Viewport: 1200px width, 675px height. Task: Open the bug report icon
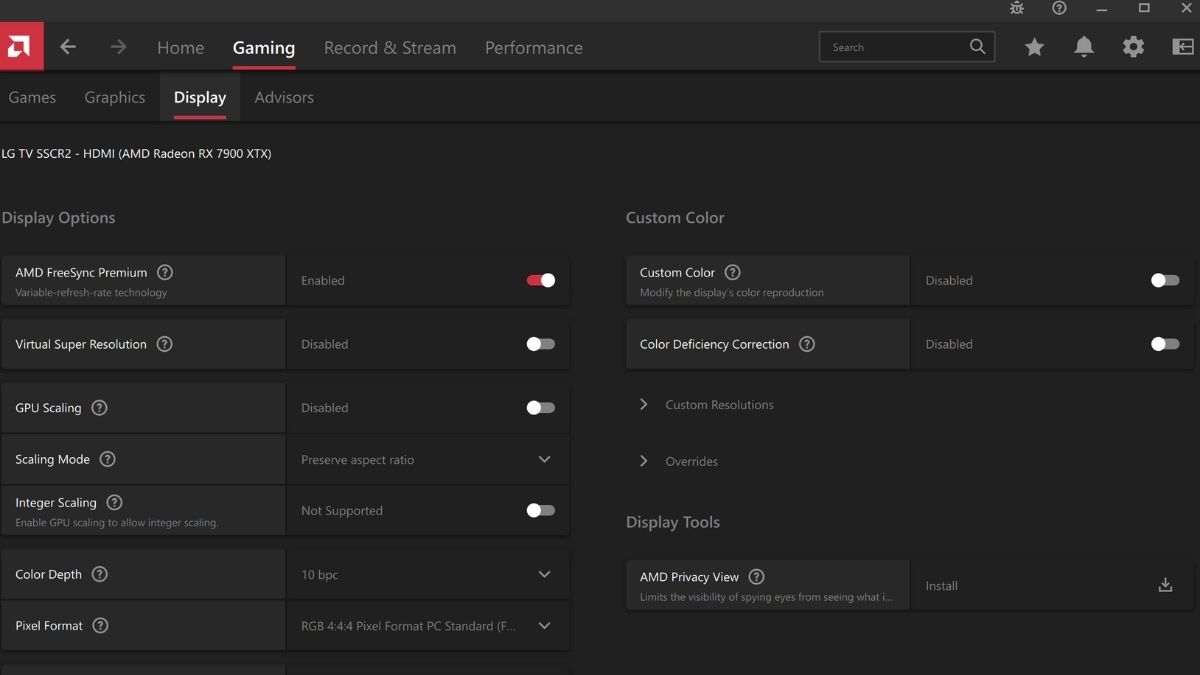point(1017,8)
